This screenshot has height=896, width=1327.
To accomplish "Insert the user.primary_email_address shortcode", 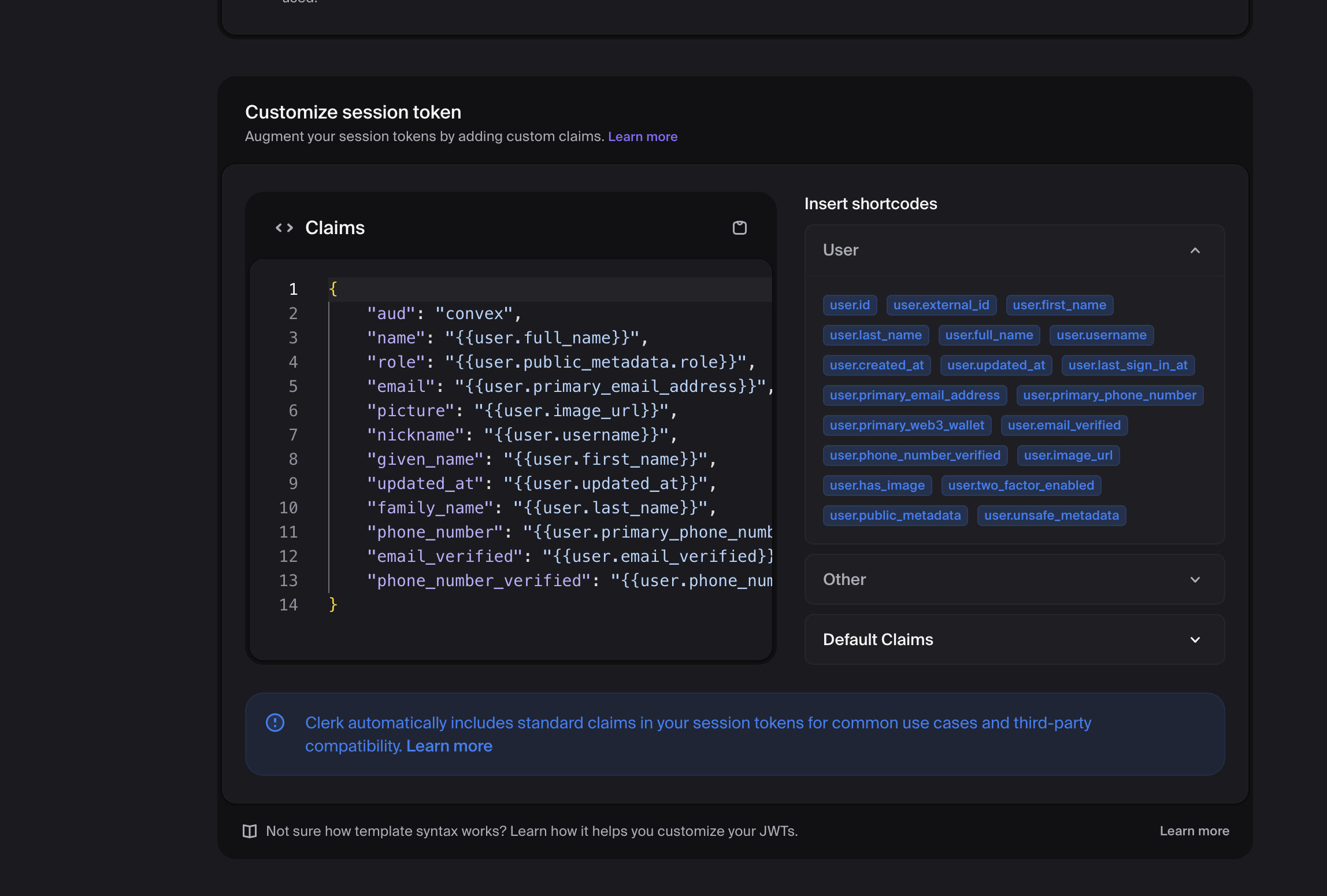I will point(914,395).
